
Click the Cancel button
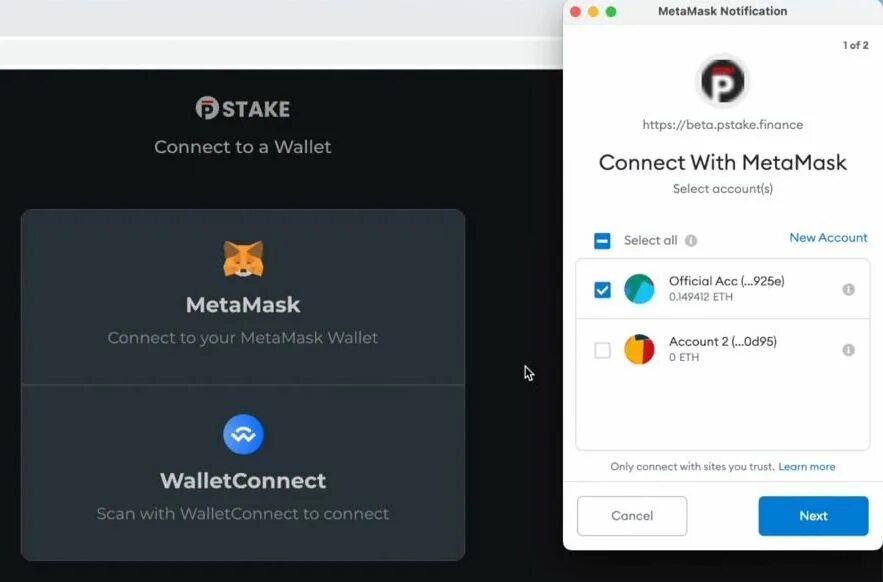point(632,516)
